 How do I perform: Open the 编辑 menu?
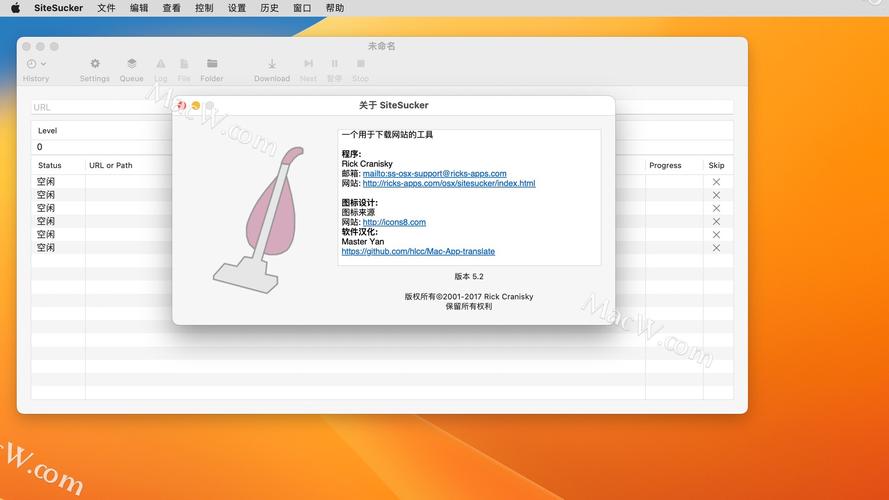click(139, 8)
